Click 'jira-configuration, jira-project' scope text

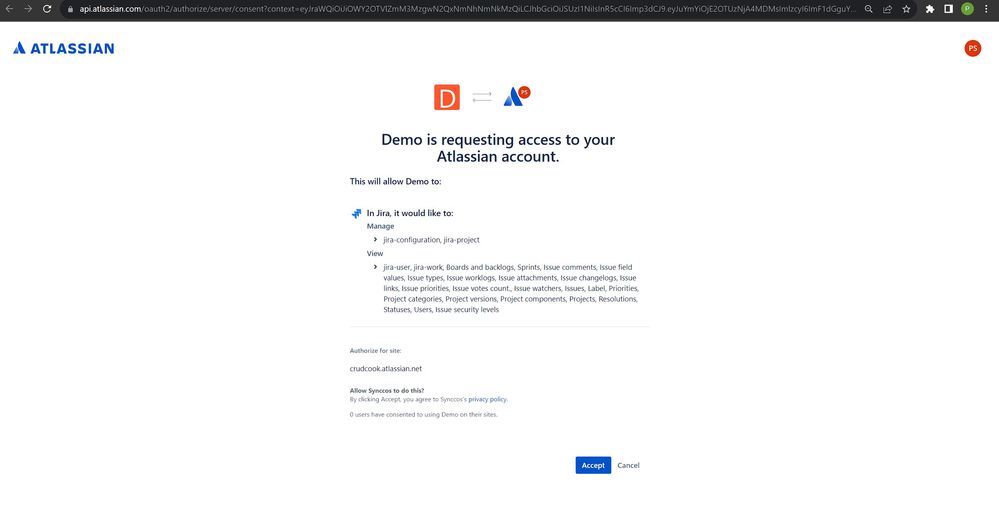431,240
